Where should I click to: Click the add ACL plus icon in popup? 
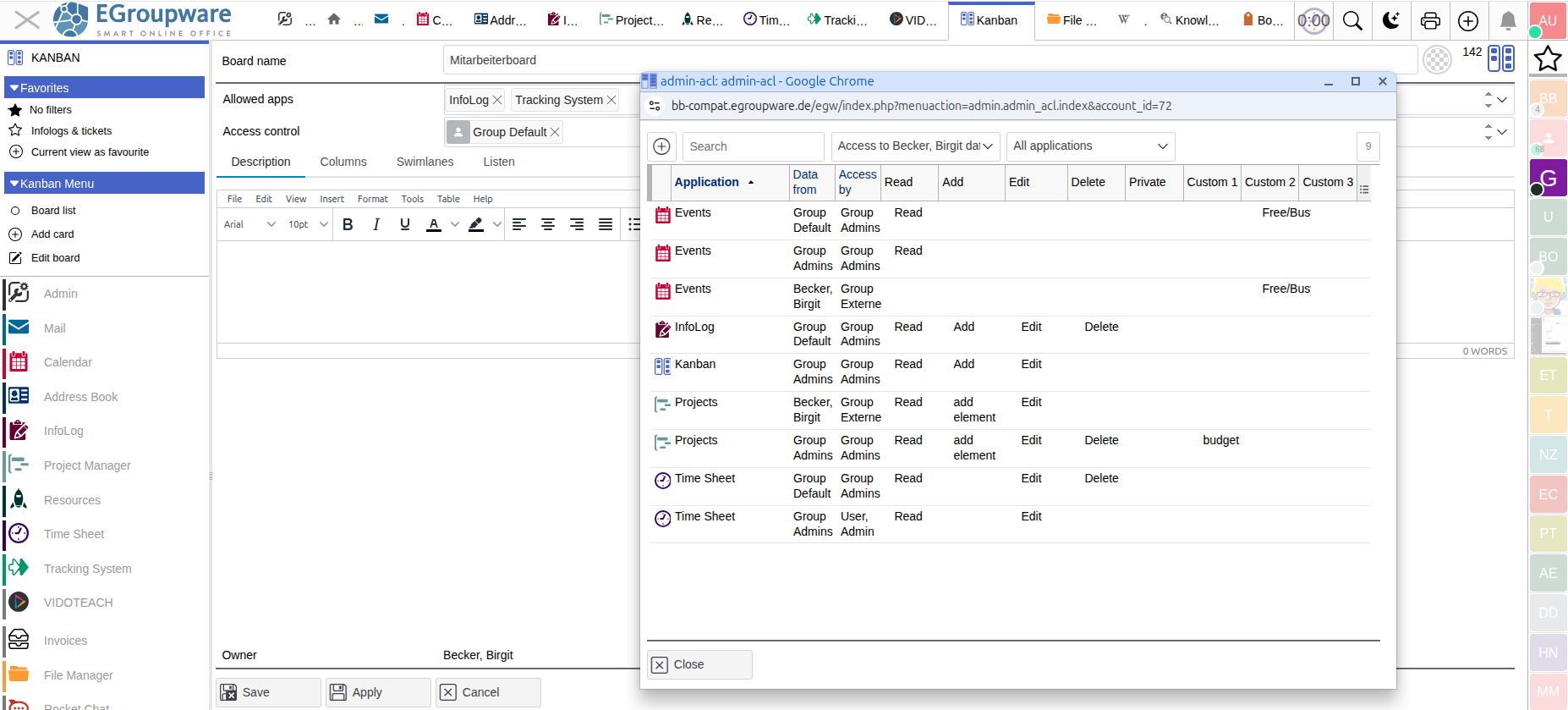pyautogui.click(x=661, y=146)
